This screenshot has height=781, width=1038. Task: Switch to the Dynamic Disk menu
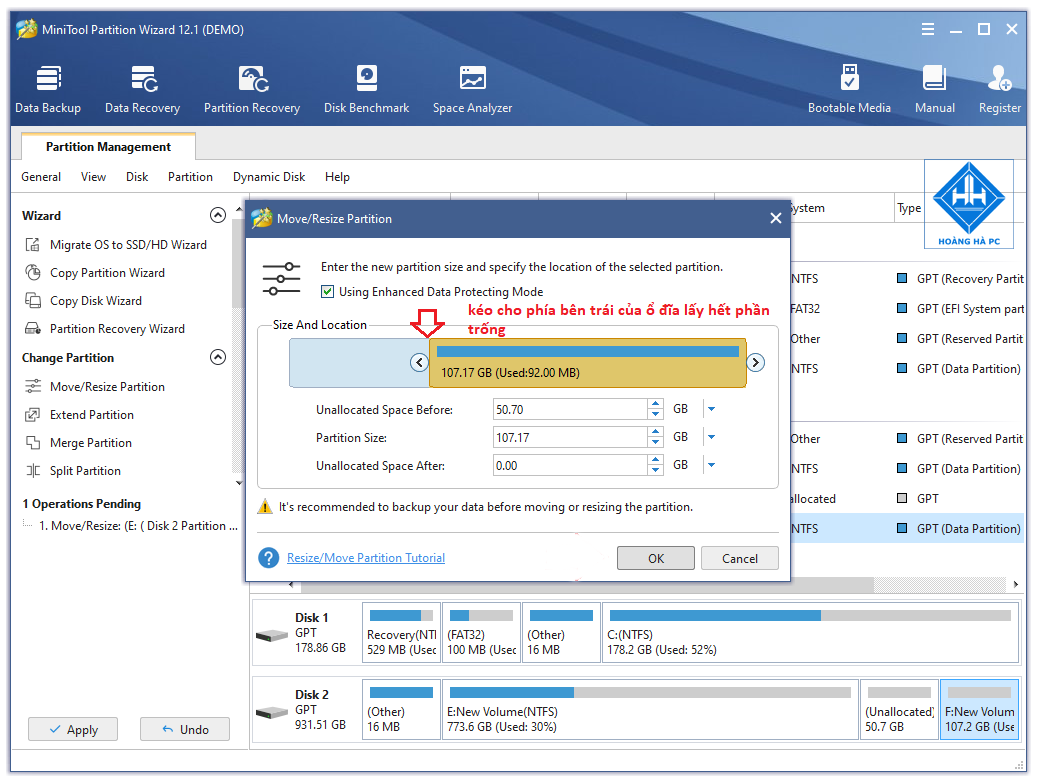[x=268, y=177]
